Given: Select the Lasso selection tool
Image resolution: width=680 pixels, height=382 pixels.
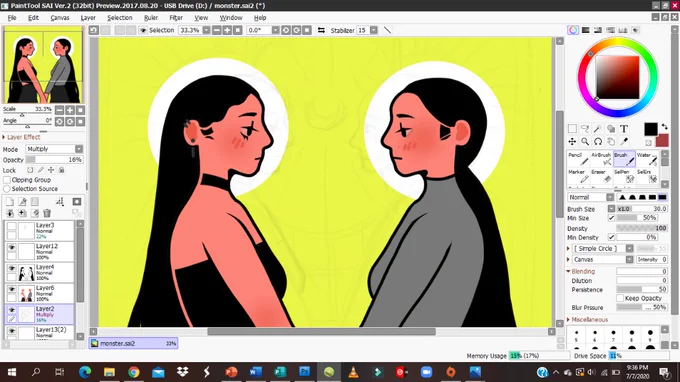Looking at the screenshot, I should pos(585,129).
